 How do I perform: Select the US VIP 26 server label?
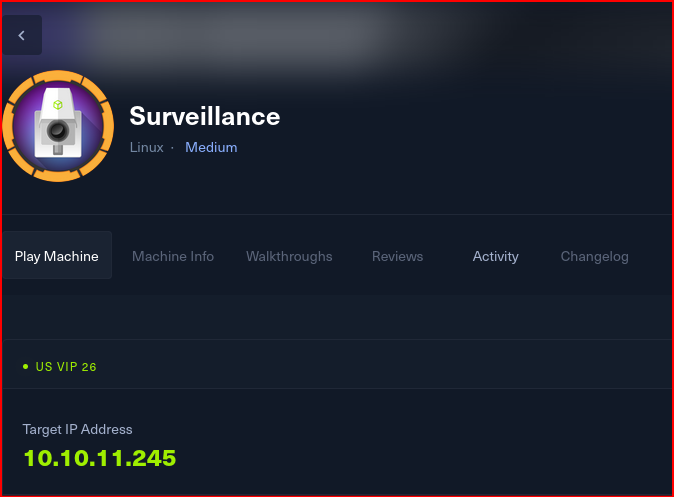click(66, 367)
